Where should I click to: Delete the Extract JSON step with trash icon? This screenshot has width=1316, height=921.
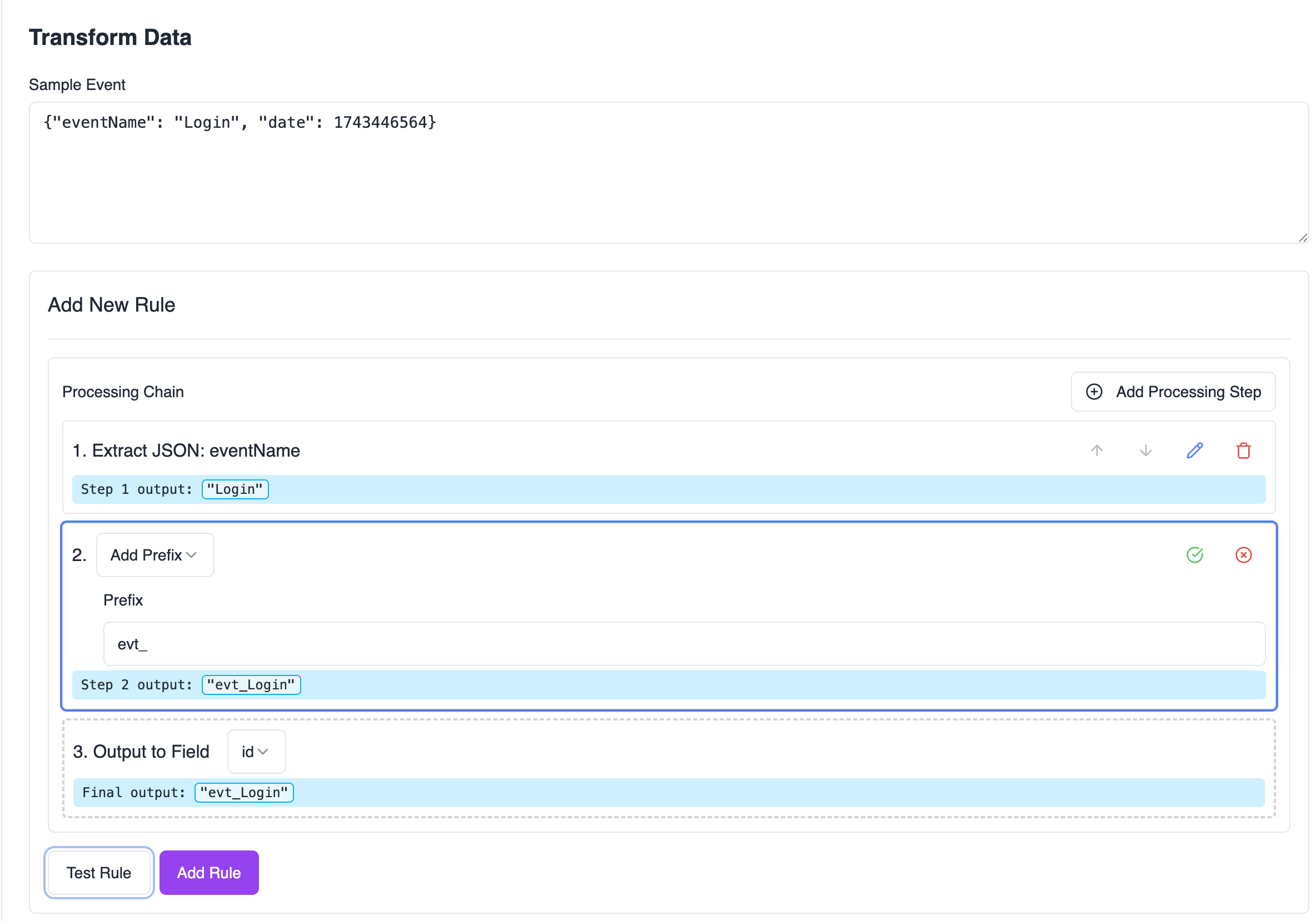(1243, 451)
